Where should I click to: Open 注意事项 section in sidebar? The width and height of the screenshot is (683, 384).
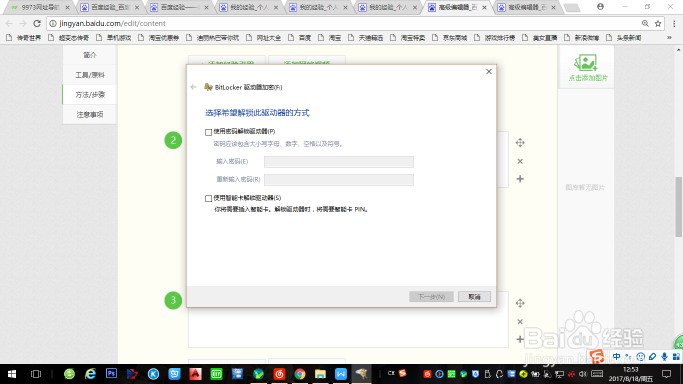point(90,115)
